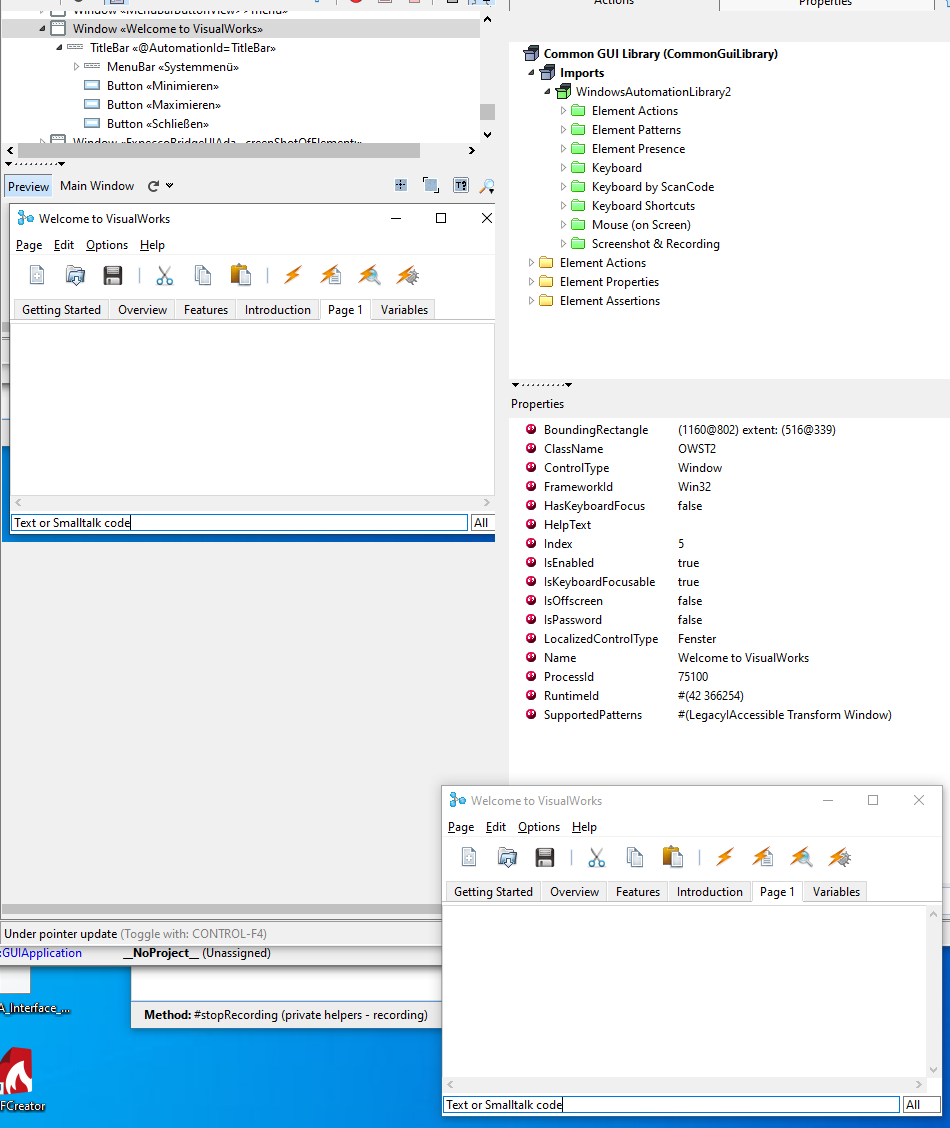Select Button «Schließen» in the element tree
The image size is (950, 1128).
157,124
